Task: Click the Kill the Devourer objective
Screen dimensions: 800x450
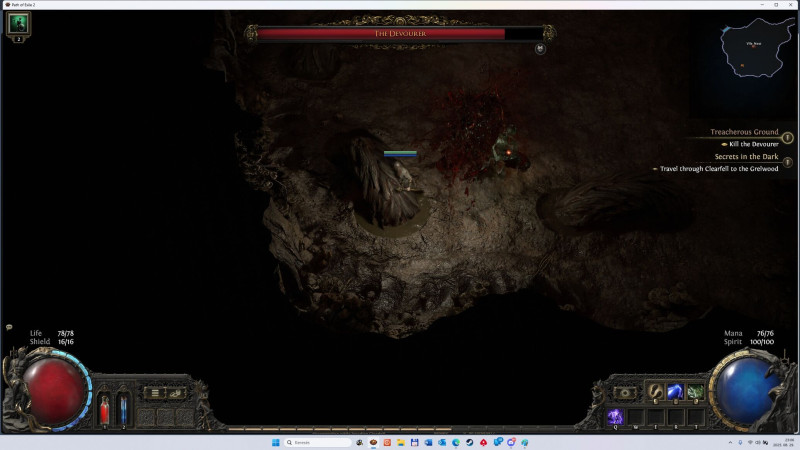Action: (754, 144)
